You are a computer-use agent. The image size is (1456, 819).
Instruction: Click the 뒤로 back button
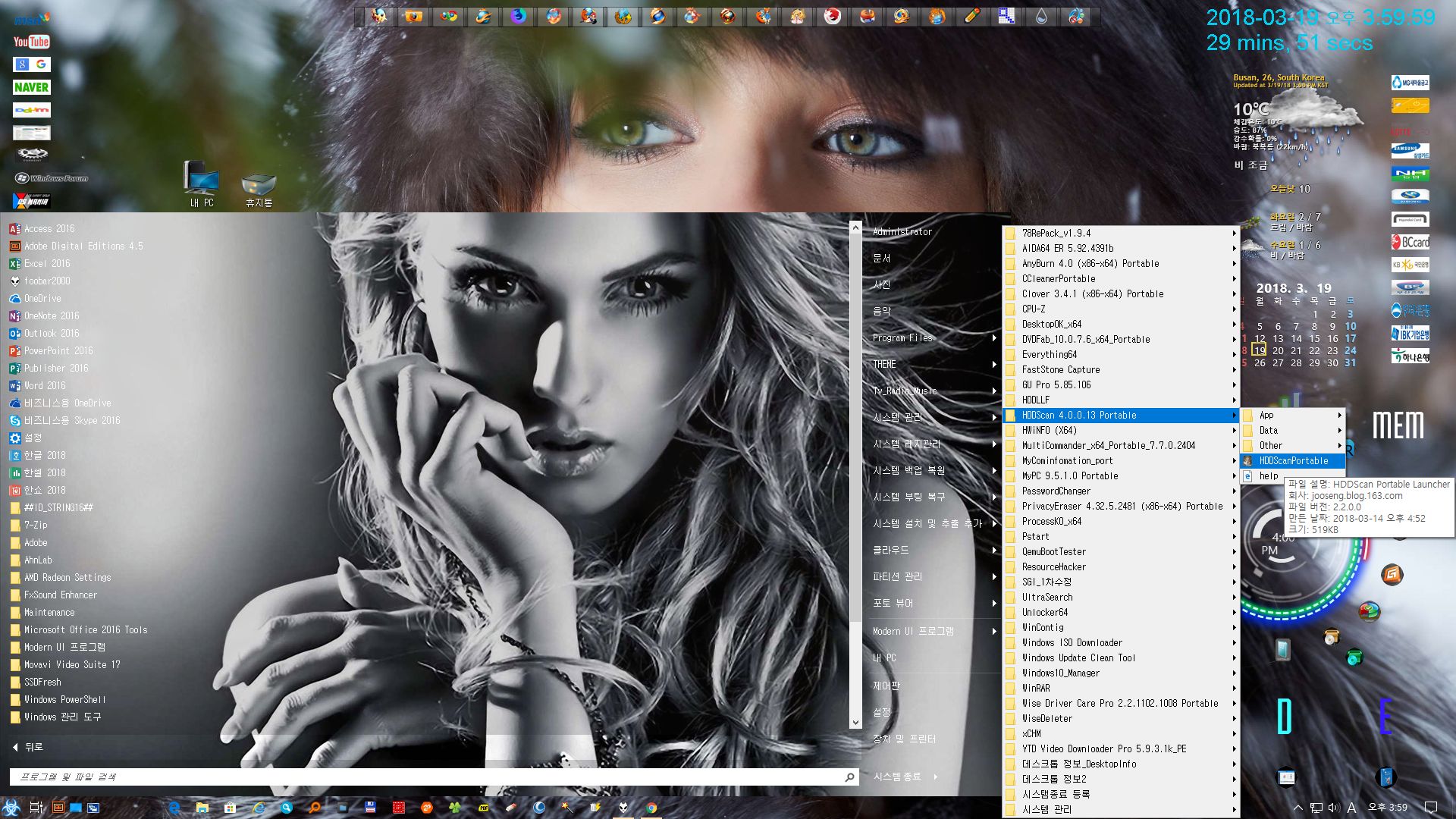pyautogui.click(x=27, y=747)
